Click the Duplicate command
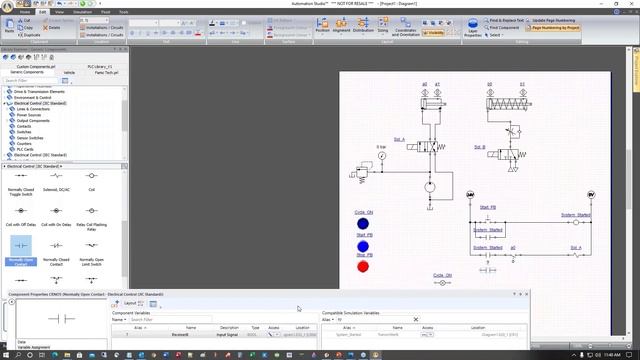Viewport: 640px width, 360px height. pos(29,35)
